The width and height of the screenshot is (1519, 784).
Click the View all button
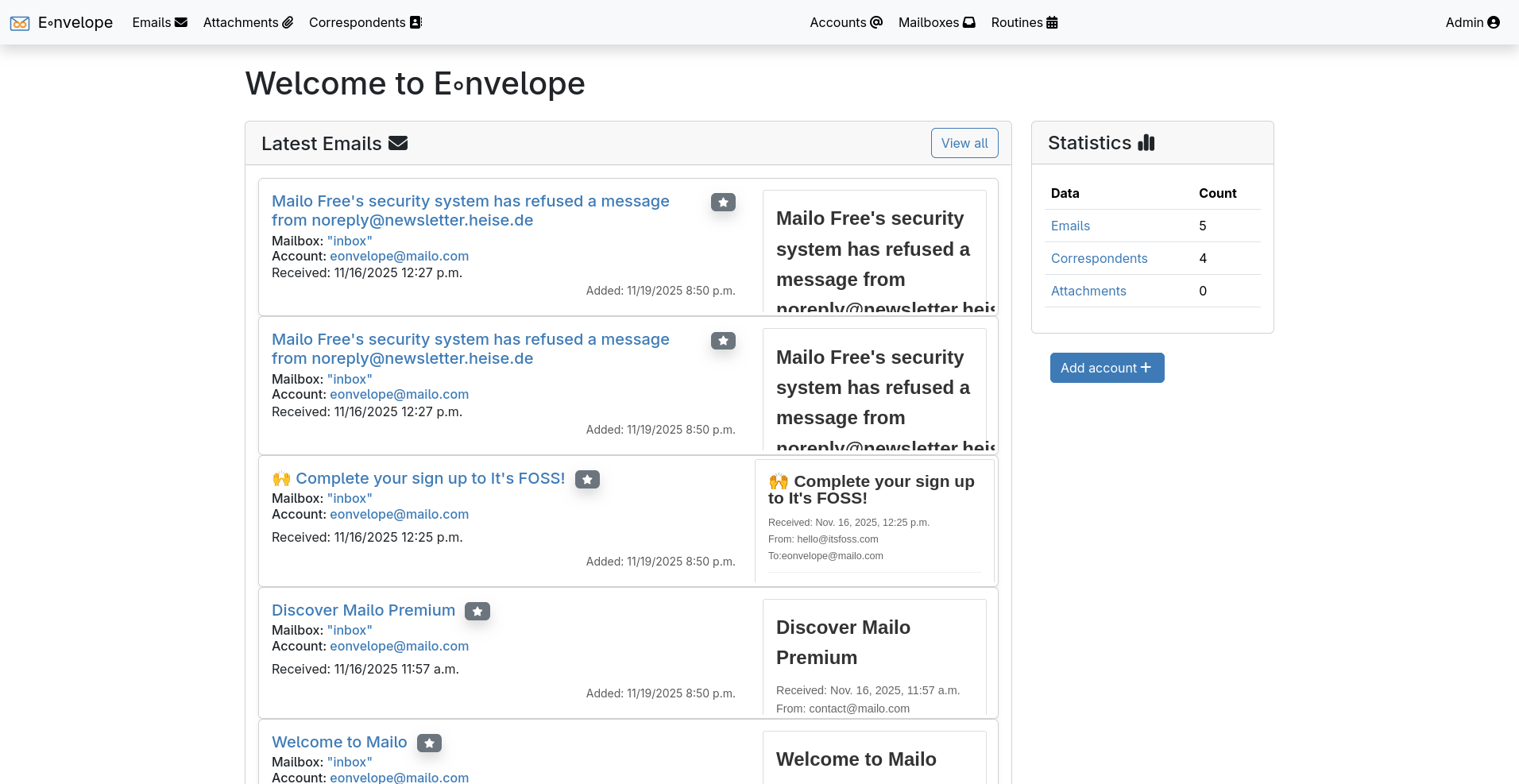(964, 143)
